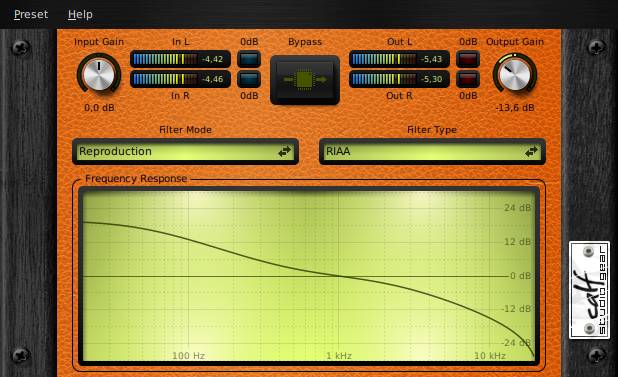The height and width of the screenshot is (377, 618).
Task: Toggle the Bypass chip button
Action: pos(305,80)
